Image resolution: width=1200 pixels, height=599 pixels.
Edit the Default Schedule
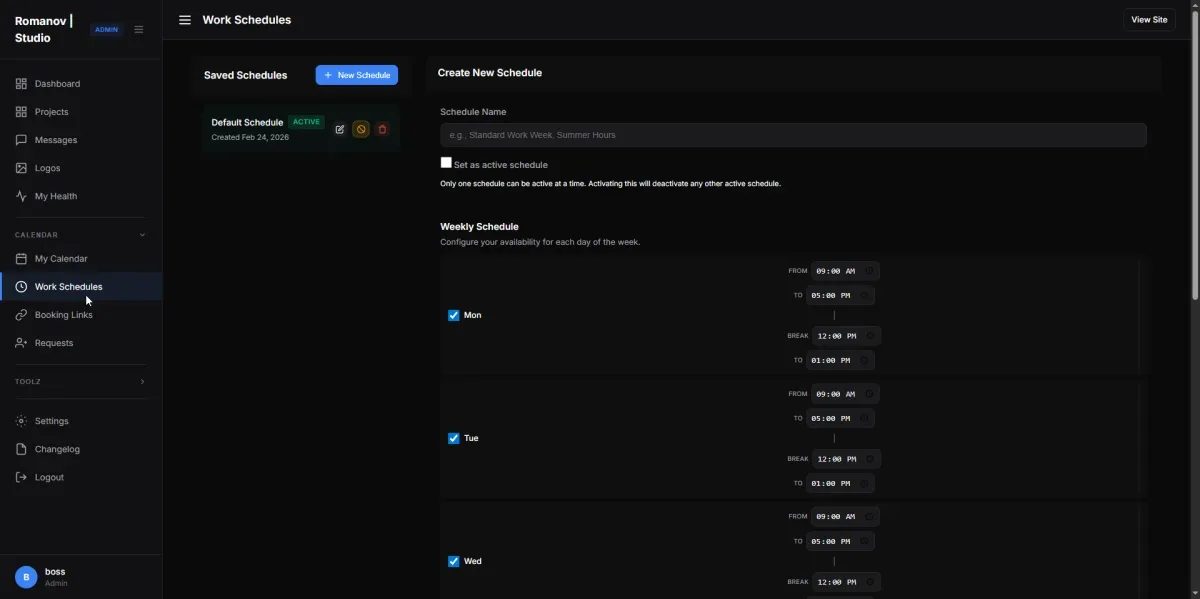(340, 130)
